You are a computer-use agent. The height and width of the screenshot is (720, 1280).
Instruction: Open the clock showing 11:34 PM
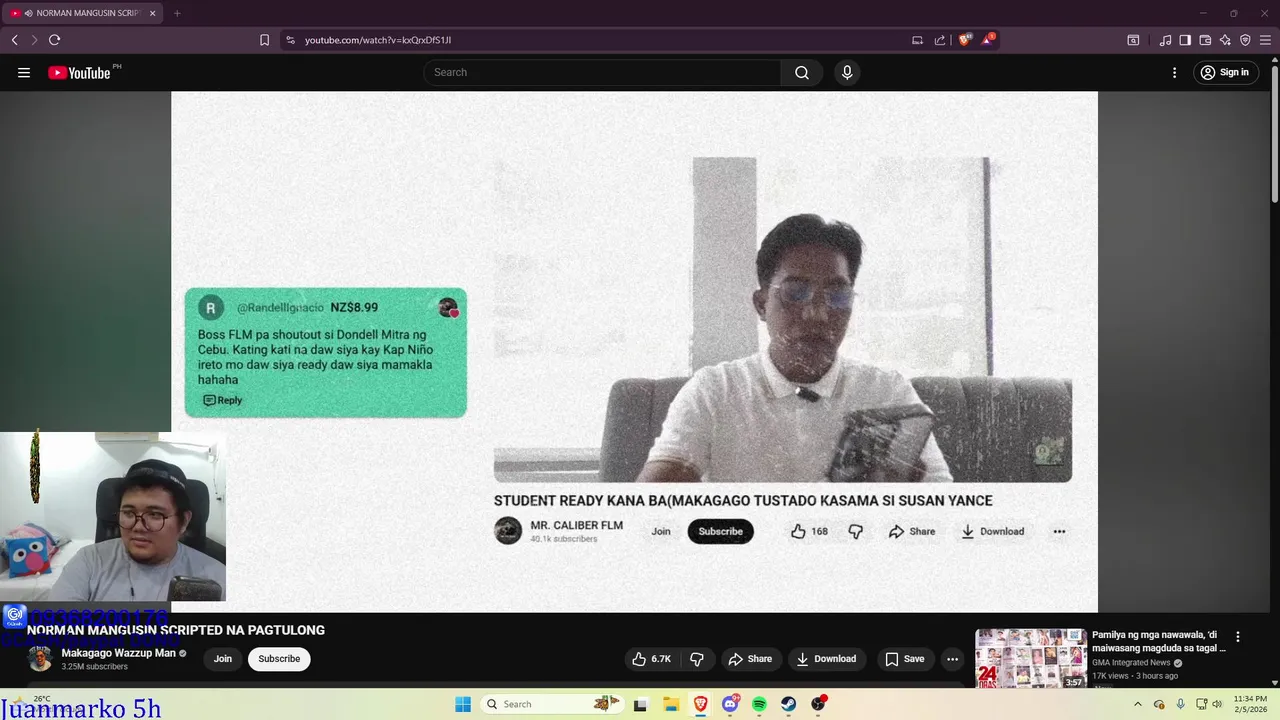[1250, 704]
